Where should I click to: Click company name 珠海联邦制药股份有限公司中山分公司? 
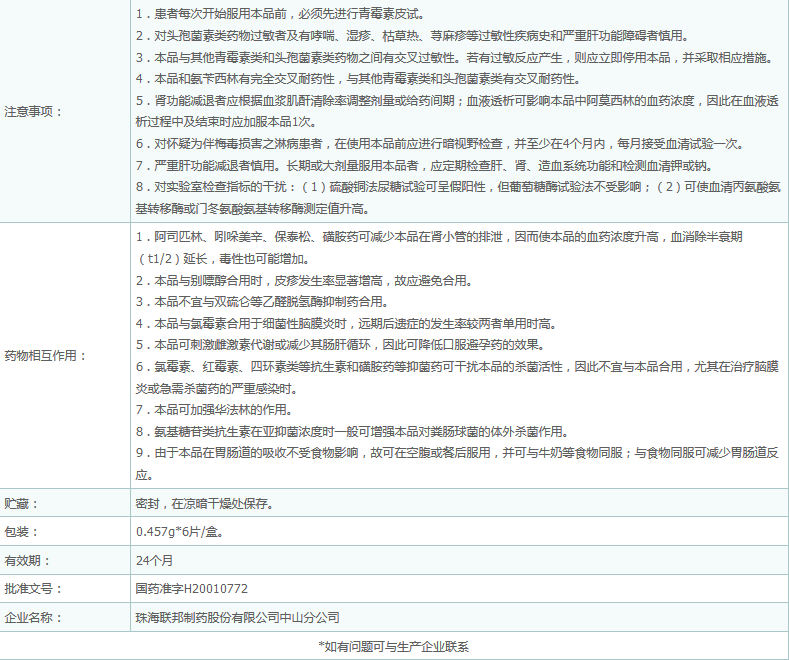click(x=238, y=617)
